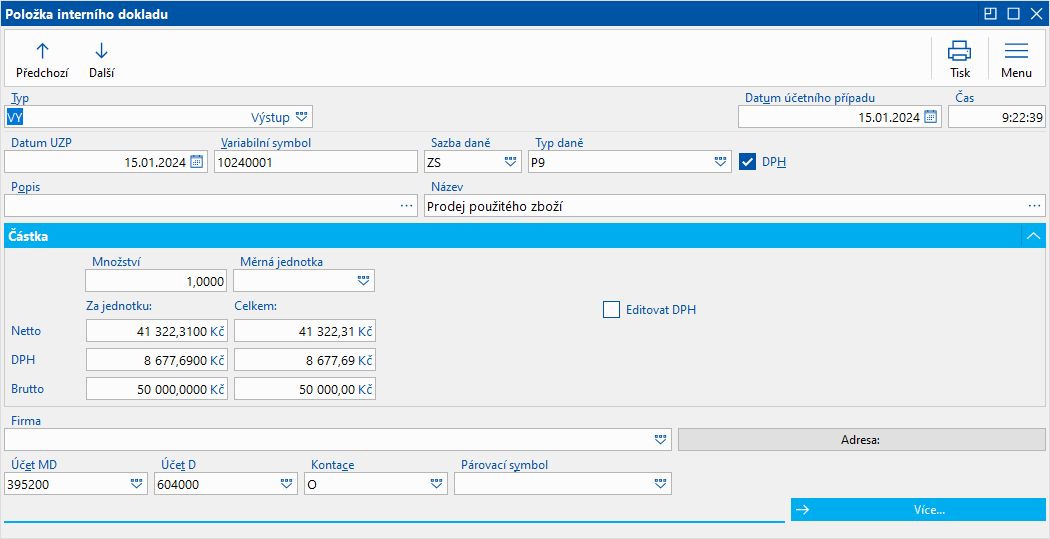Collapse the Částka section

point(1034,236)
